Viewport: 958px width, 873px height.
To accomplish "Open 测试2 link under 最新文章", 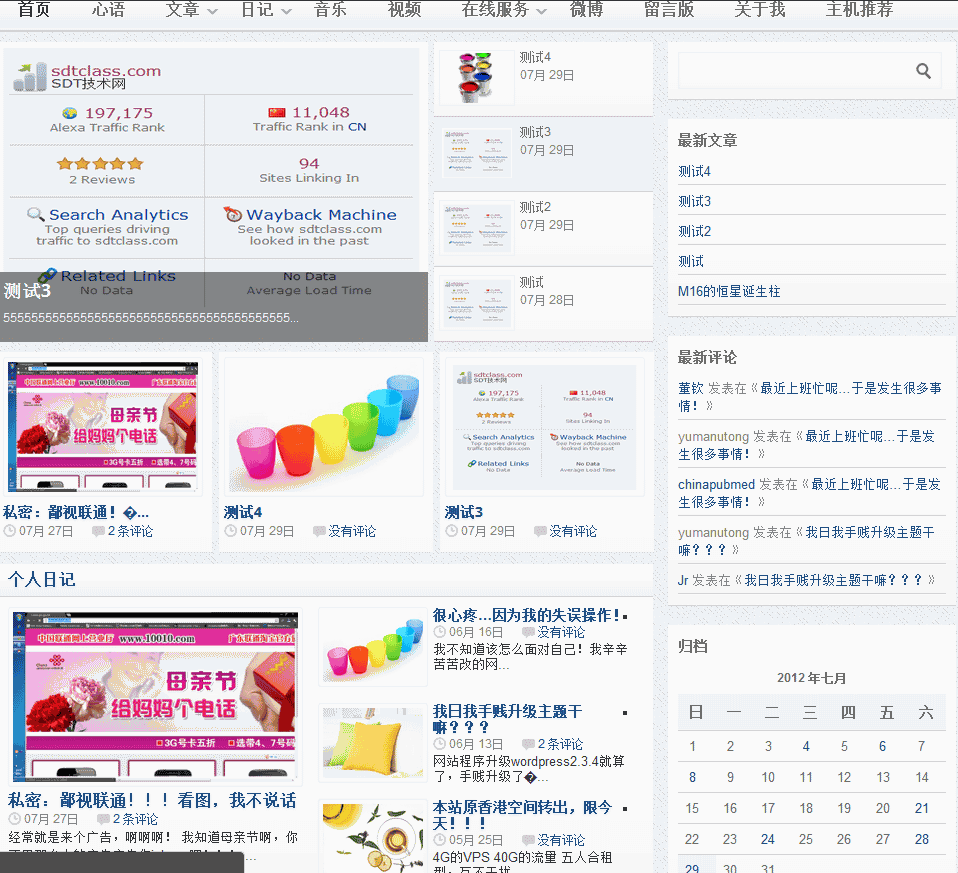I will pos(694,232).
